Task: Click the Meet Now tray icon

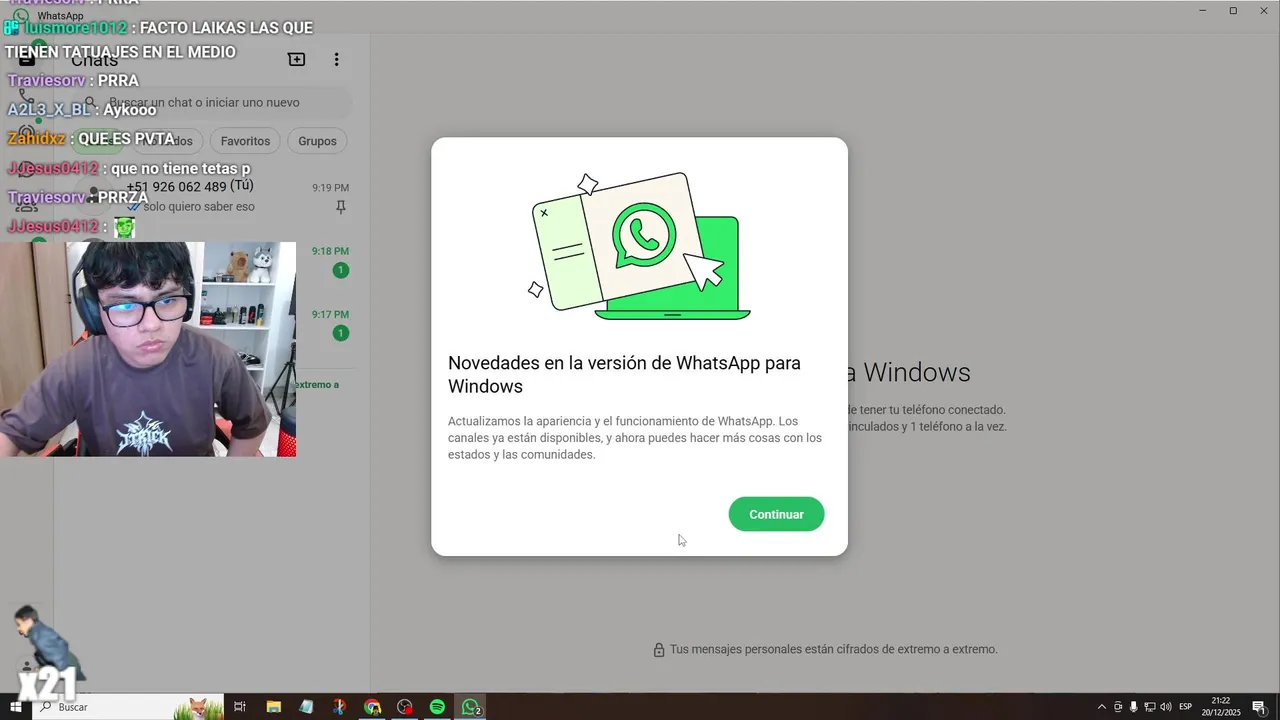Action: click(x=1118, y=707)
